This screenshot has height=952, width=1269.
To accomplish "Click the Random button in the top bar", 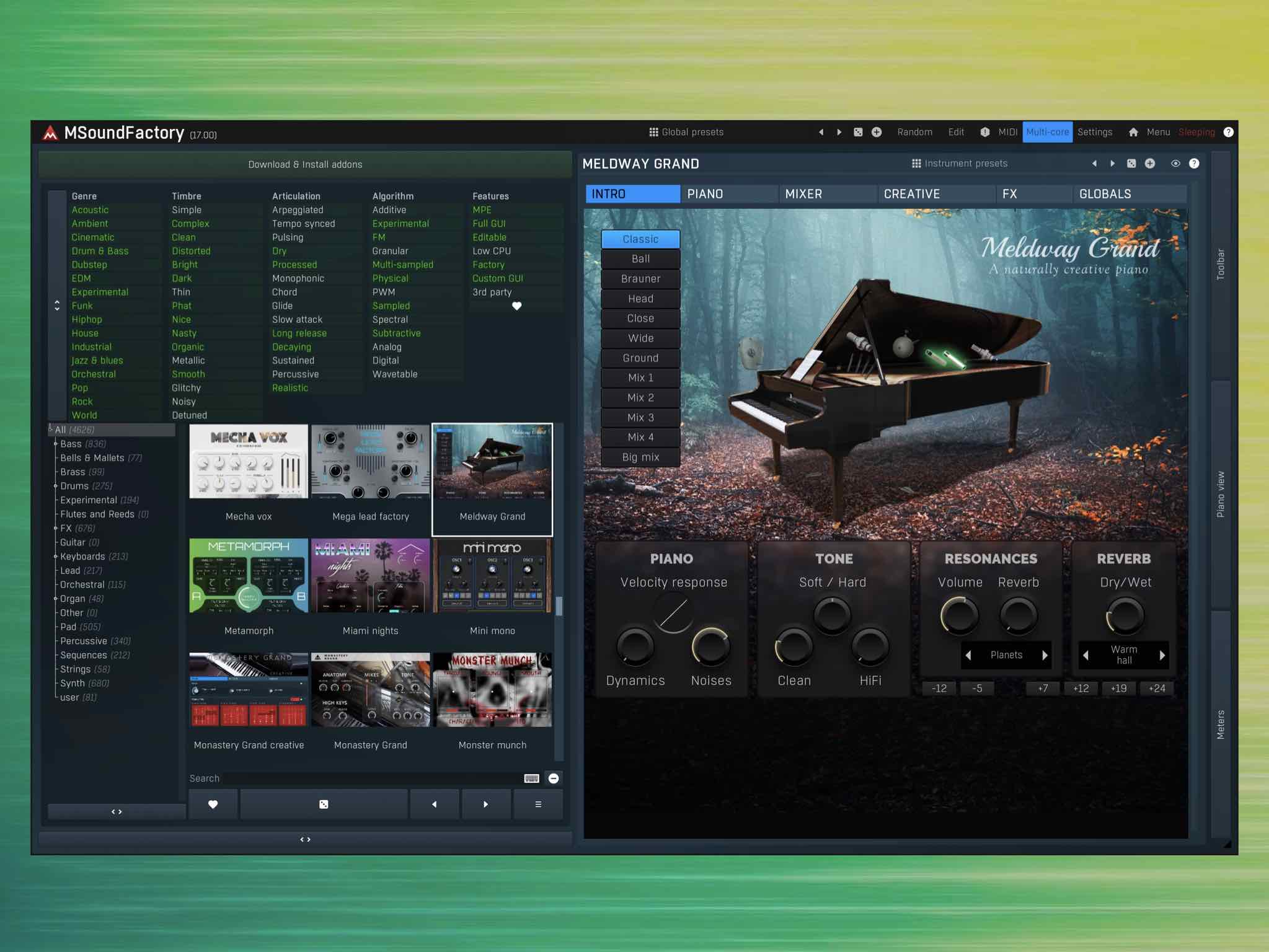I will point(914,132).
